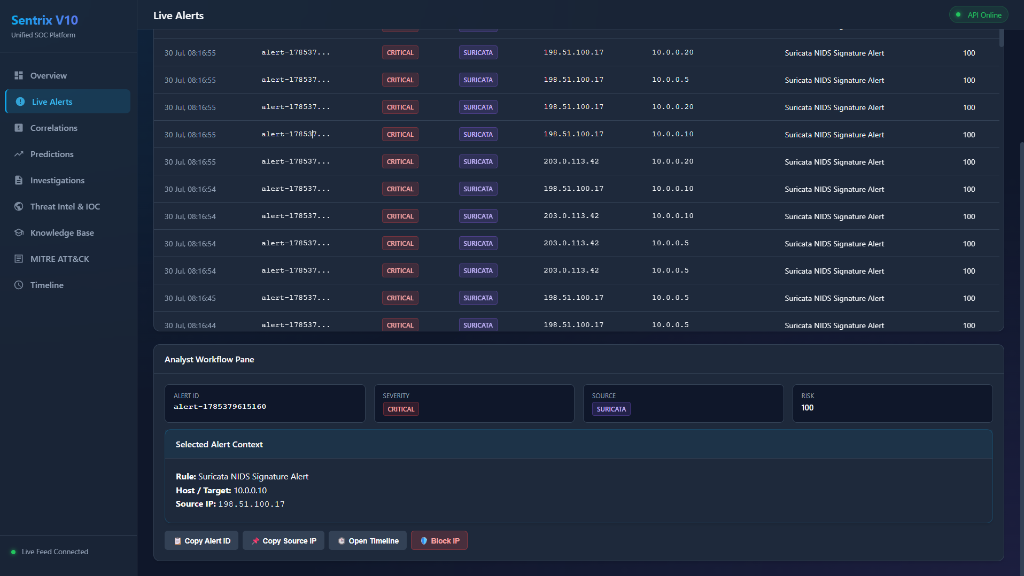Go to Correlations section

67,128
